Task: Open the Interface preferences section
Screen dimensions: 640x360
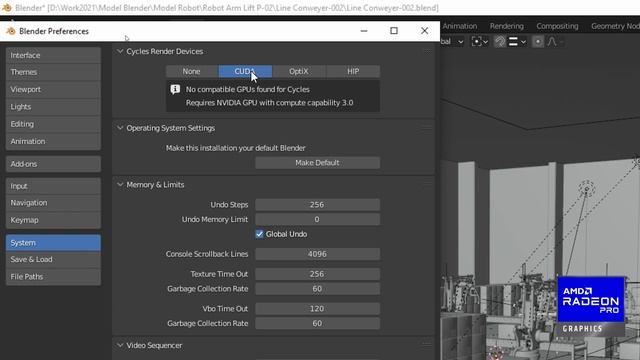Action: tap(53, 55)
